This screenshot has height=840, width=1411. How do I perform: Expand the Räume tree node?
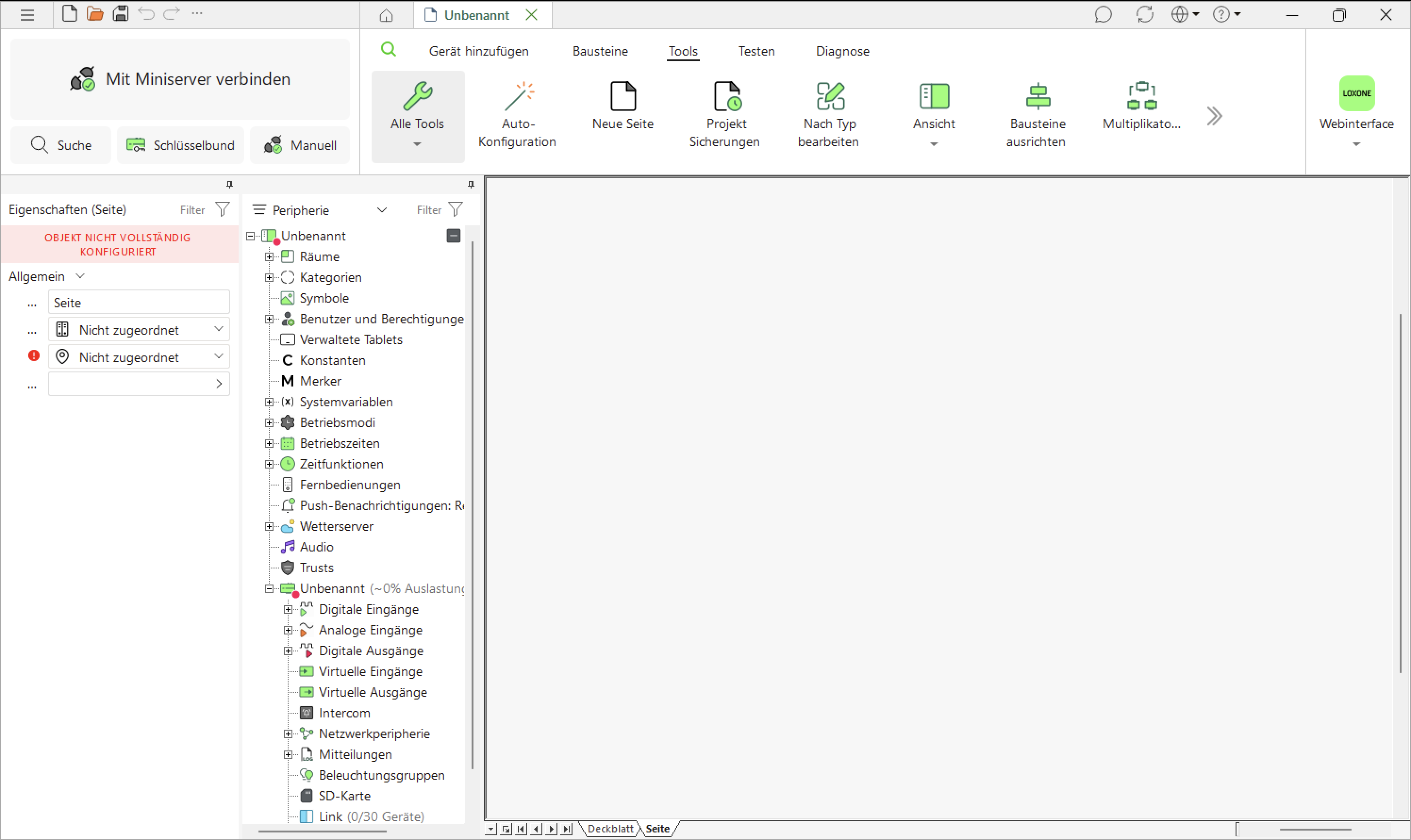pyautogui.click(x=270, y=256)
